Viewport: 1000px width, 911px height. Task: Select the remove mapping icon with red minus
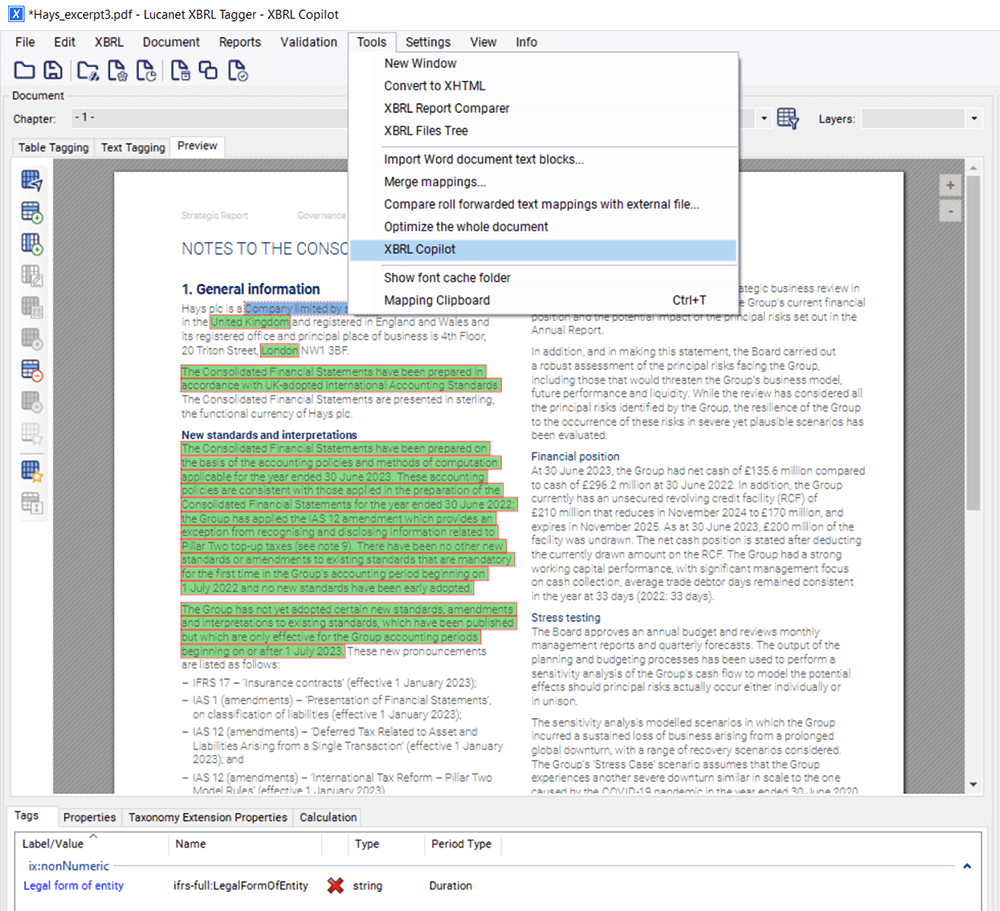click(30, 366)
